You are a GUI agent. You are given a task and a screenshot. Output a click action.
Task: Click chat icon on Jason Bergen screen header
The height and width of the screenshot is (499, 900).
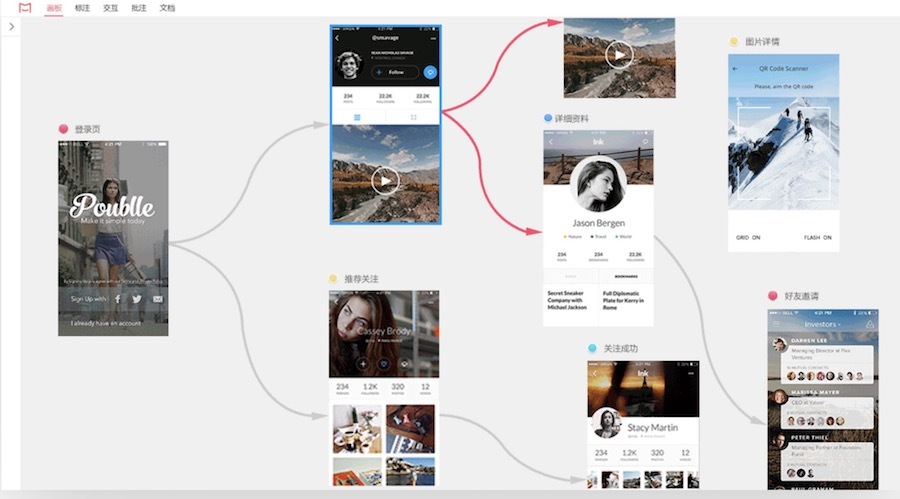pyautogui.click(x=645, y=141)
